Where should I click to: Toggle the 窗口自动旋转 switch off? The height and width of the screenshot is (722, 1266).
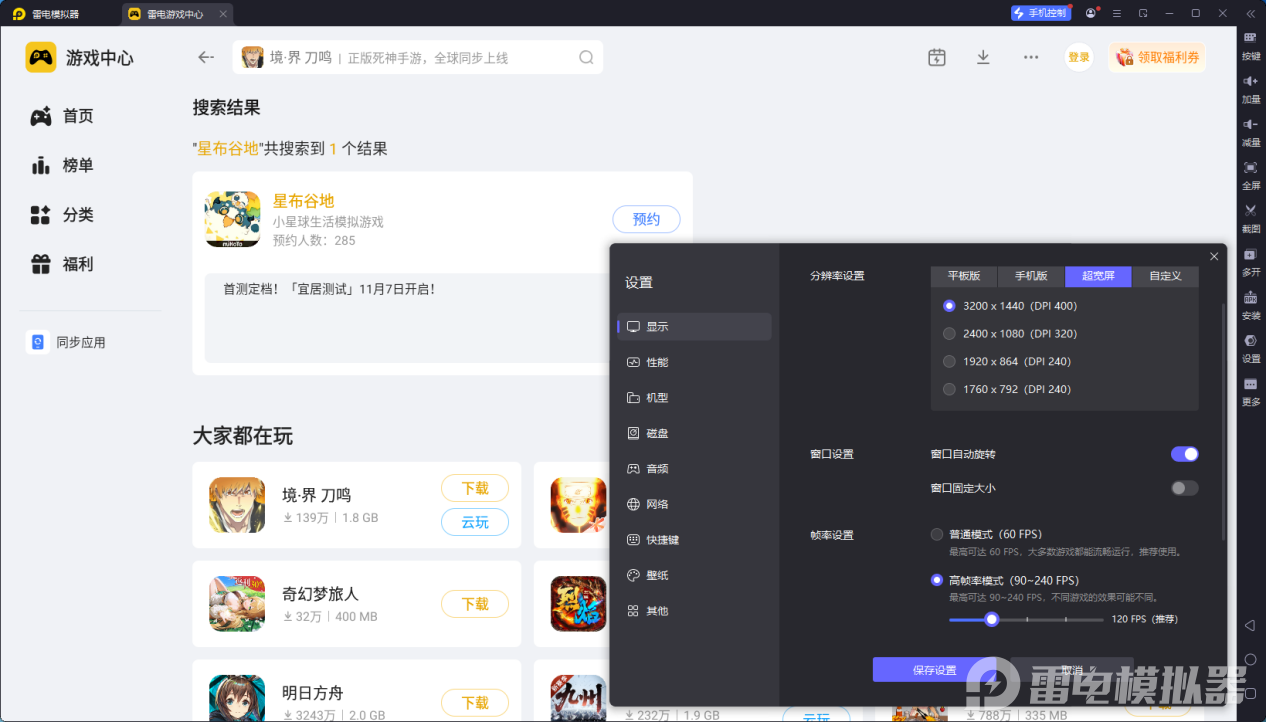1184,454
